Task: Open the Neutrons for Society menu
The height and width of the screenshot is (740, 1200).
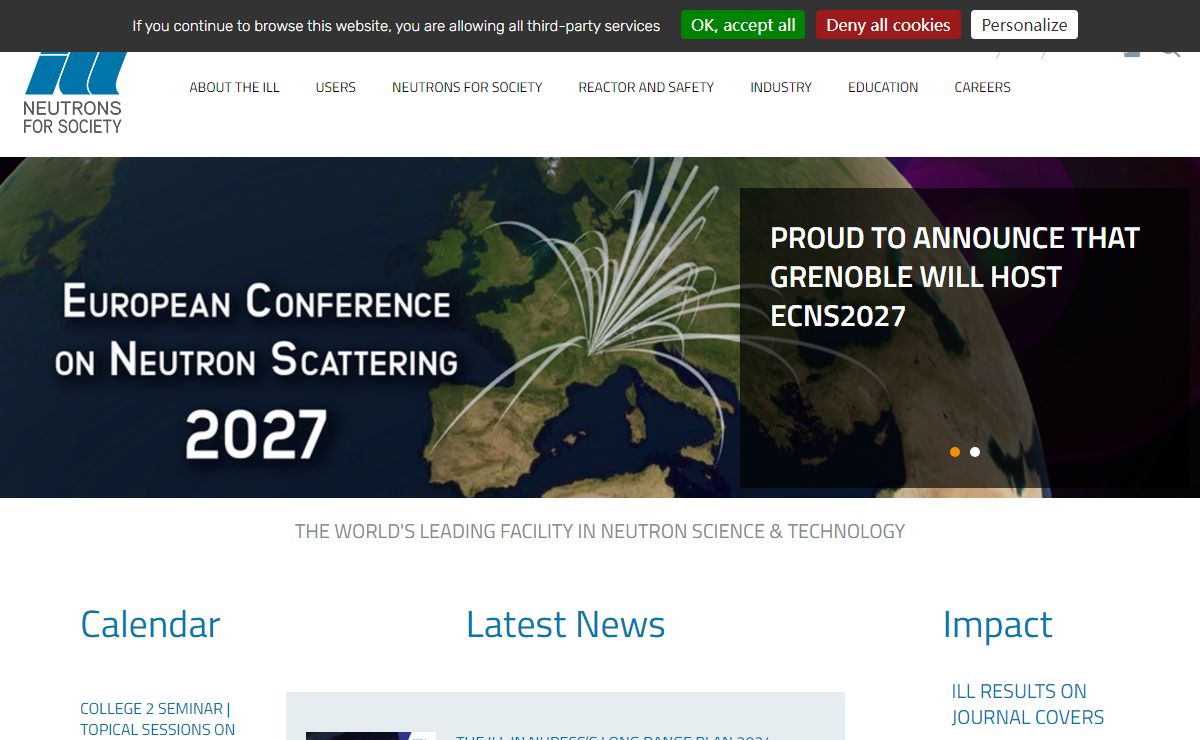Action: coord(467,87)
